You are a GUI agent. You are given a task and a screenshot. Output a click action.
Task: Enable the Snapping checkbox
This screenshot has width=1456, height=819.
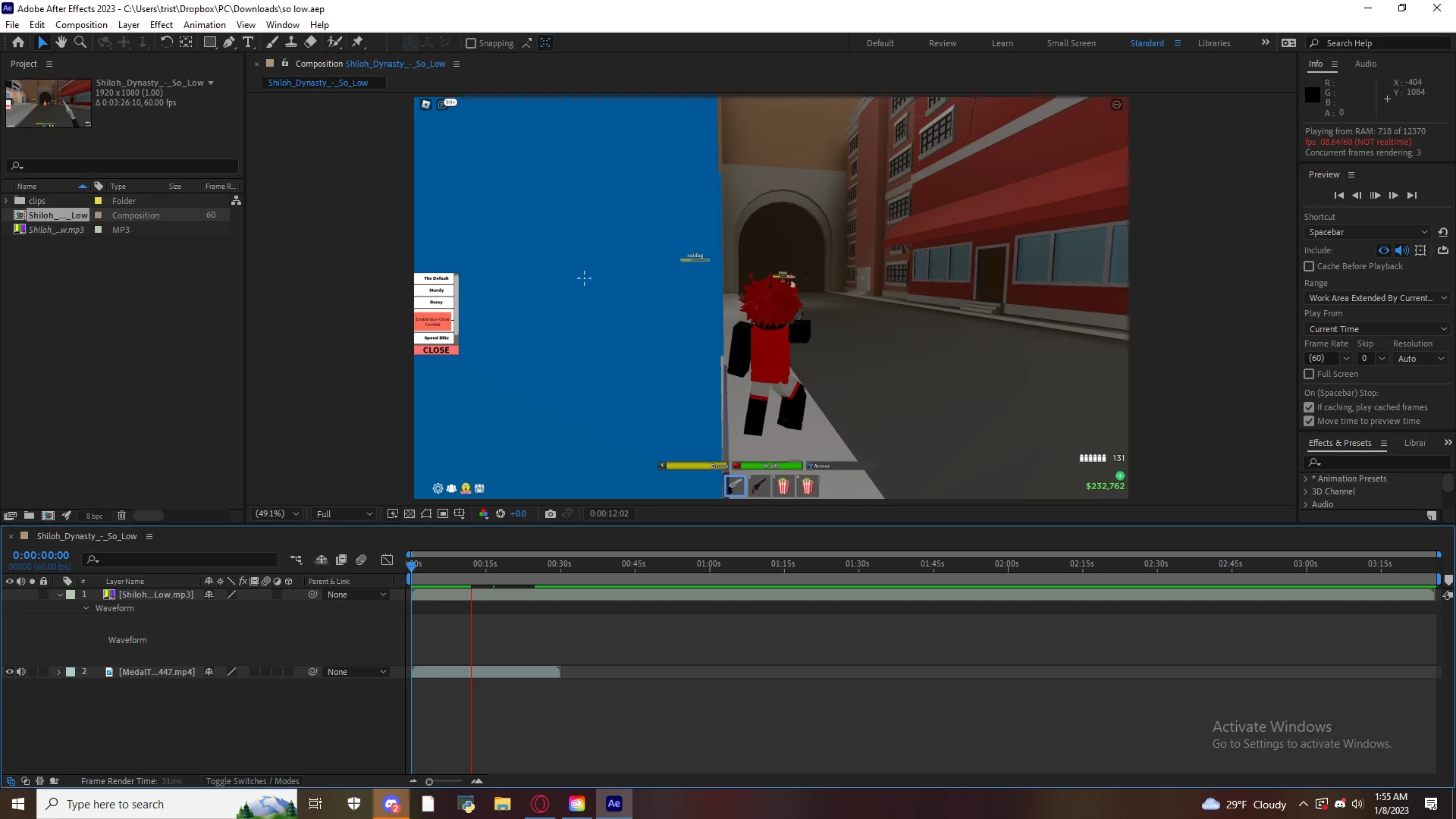coord(471,43)
